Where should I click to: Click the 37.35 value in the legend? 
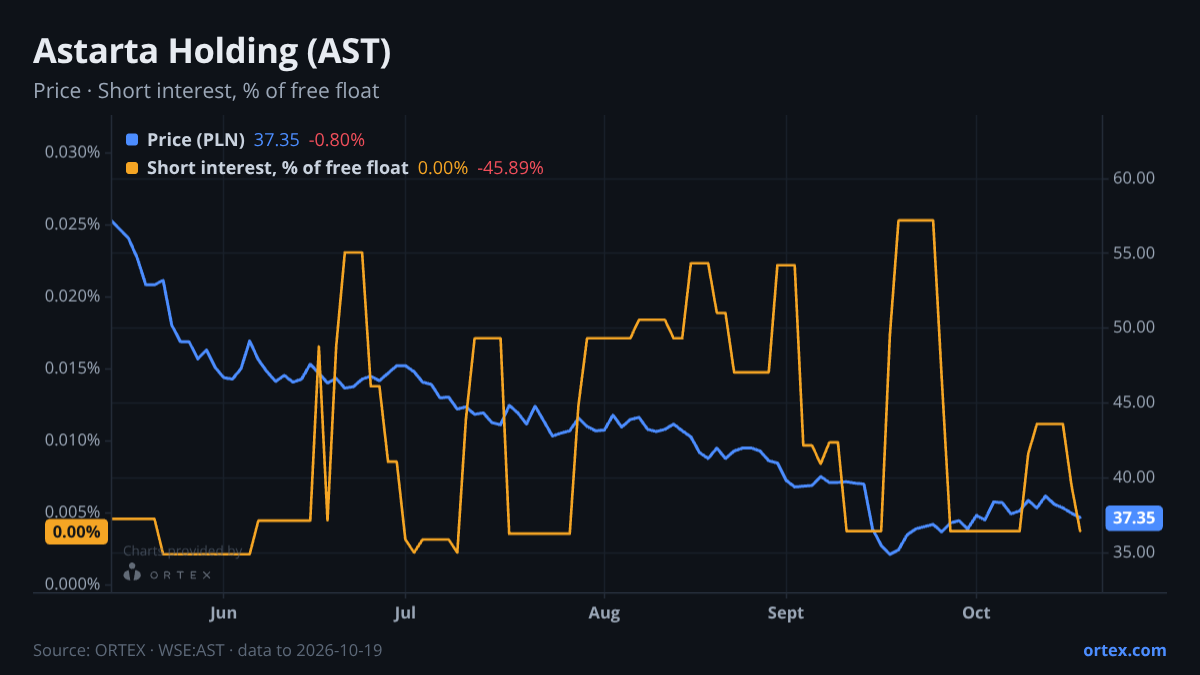[277, 140]
